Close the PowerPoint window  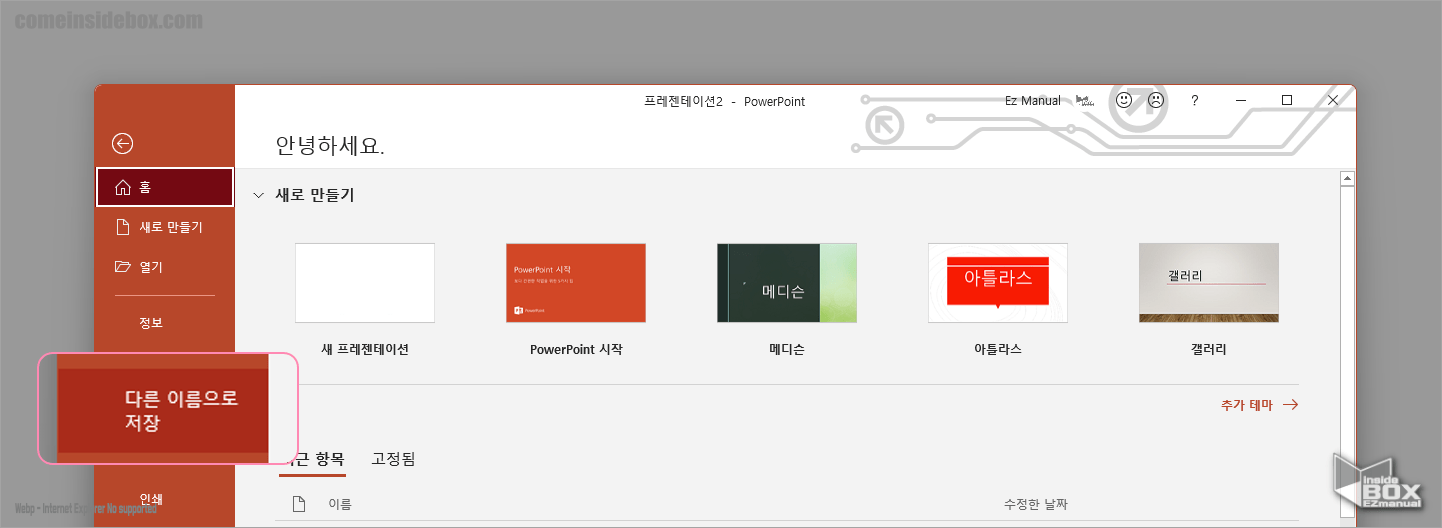pos(1333,101)
